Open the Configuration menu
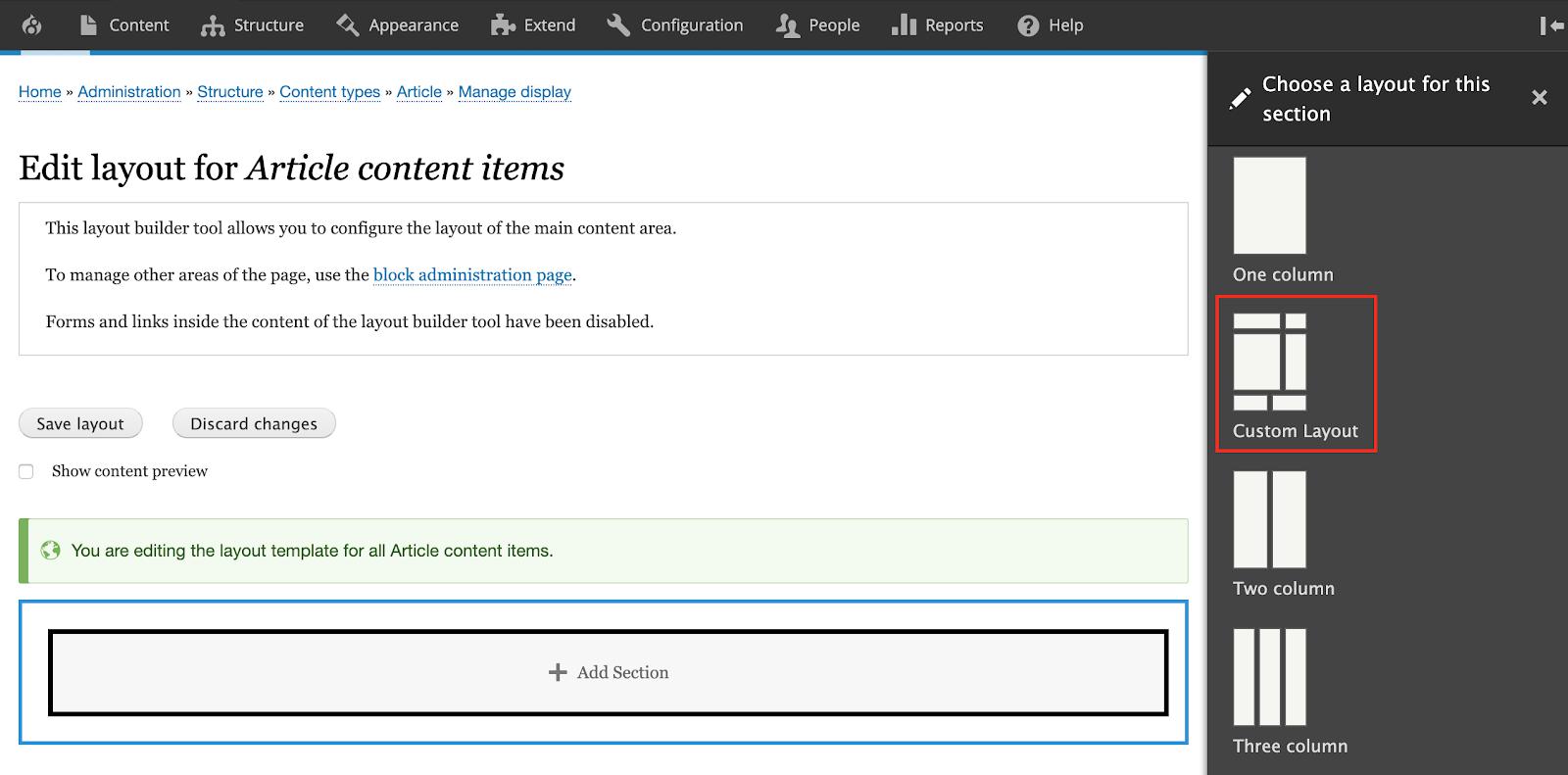Screen dimensions: 1568x775 pos(674,25)
